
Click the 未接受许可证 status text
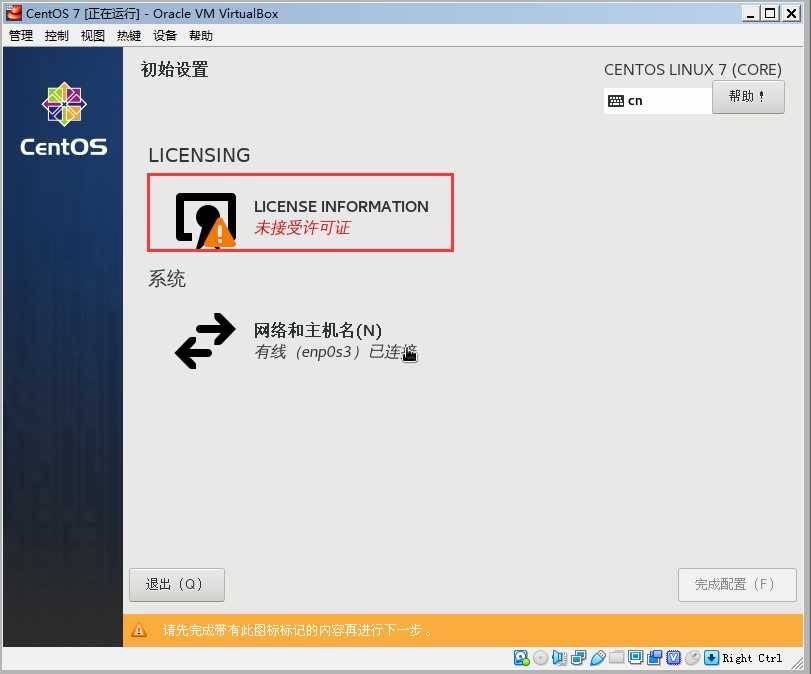pyautogui.click(x=303, y=228)
